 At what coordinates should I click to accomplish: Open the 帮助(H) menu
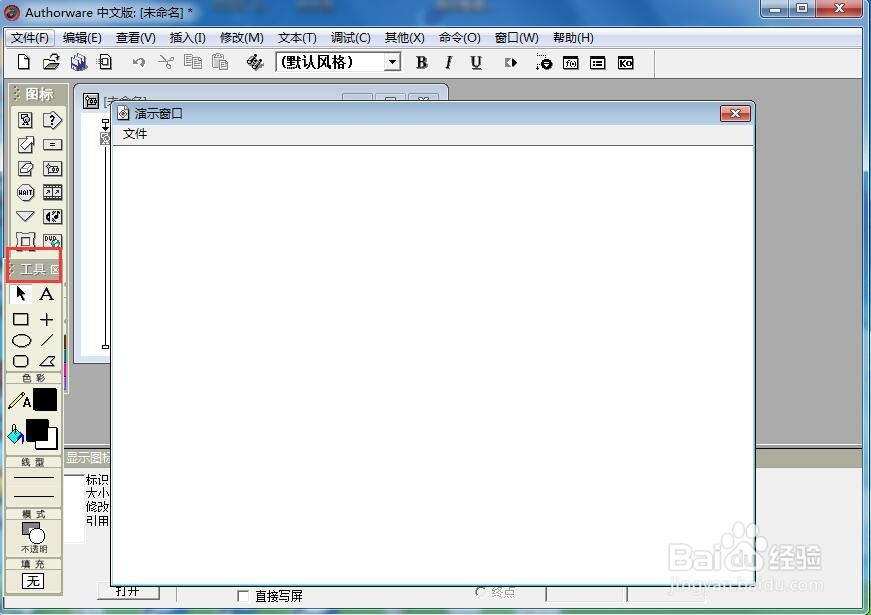coord(573,38)
